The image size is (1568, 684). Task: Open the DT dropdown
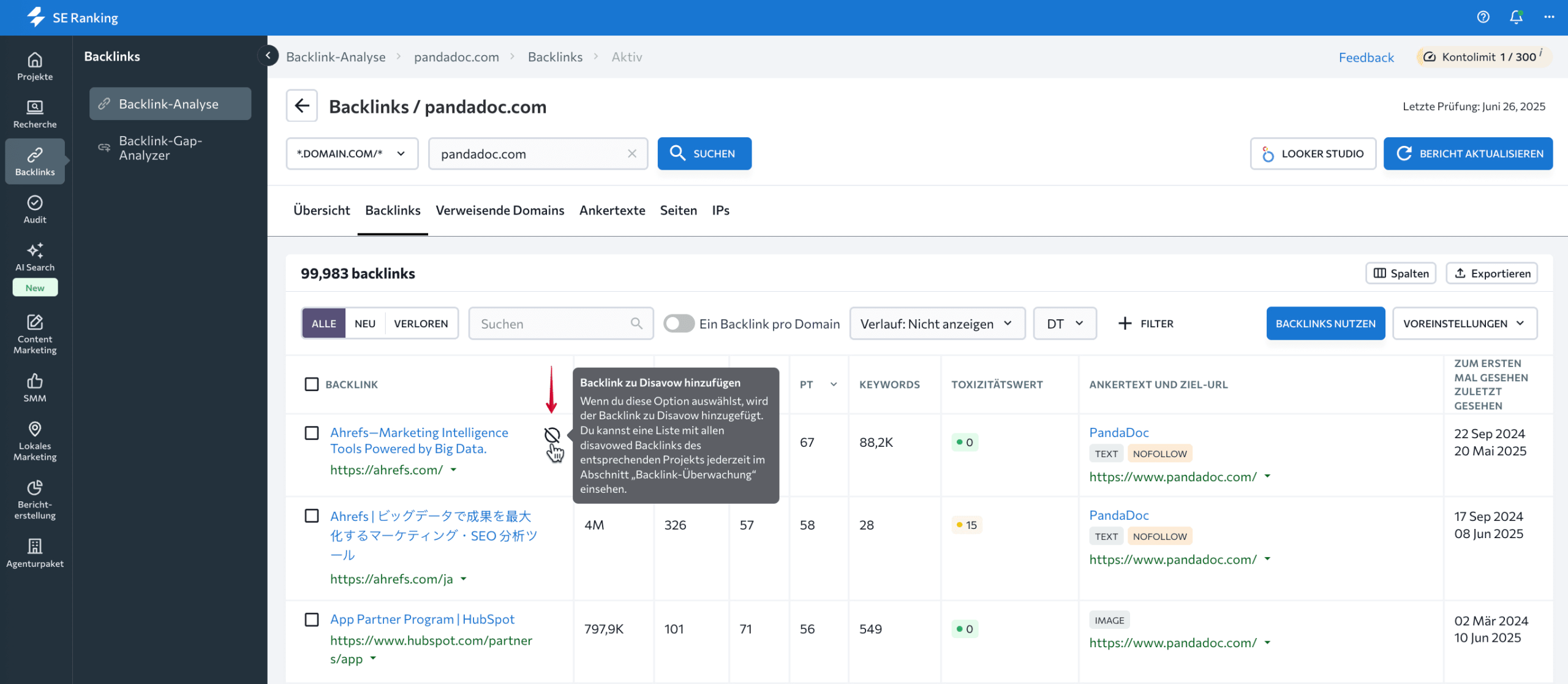[1065, 324]
